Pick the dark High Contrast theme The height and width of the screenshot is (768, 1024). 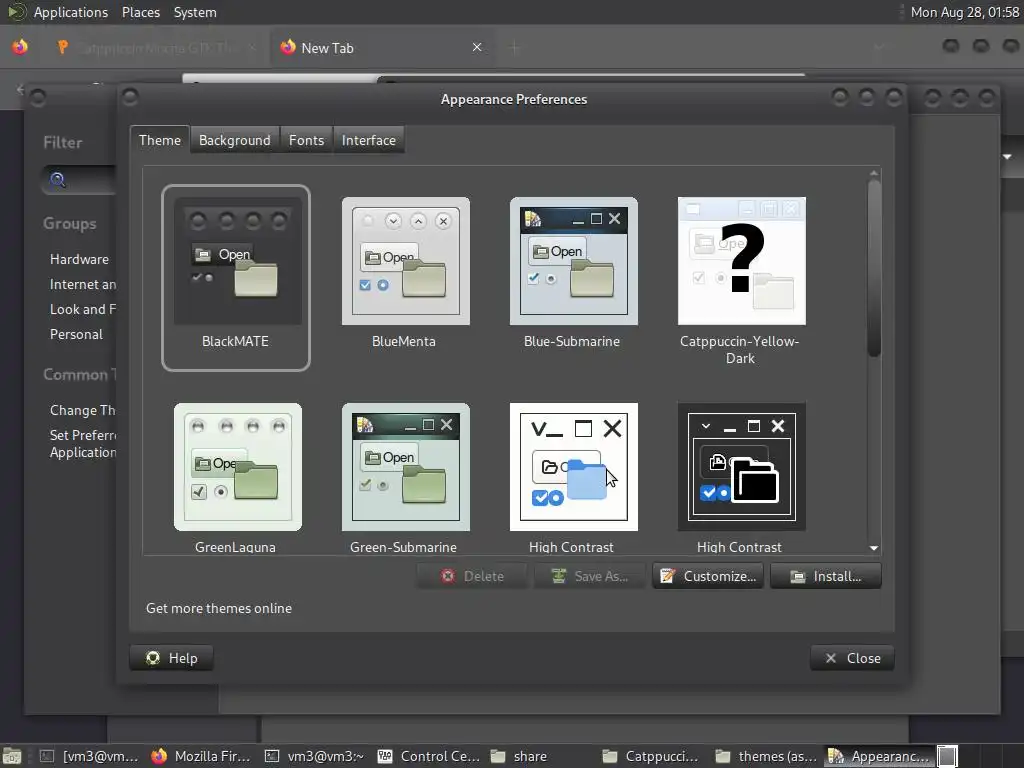[741, 467]
